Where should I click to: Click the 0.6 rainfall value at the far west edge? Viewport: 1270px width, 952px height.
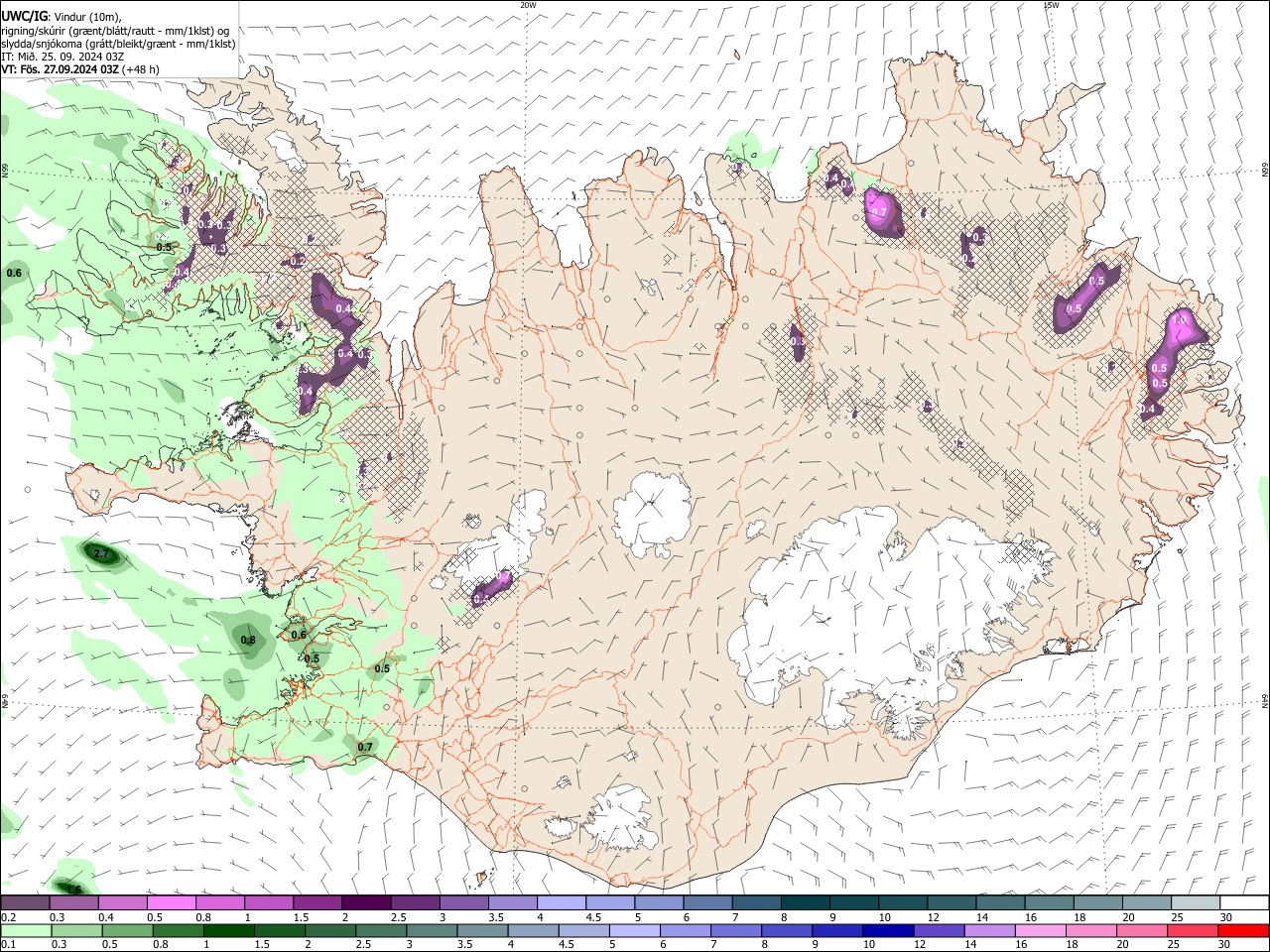(14, 273)
